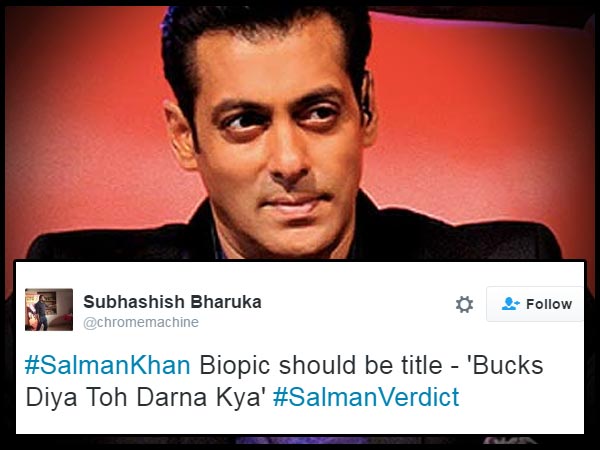Open the gear settings icon on the tweet

click(x=465, y=305)
